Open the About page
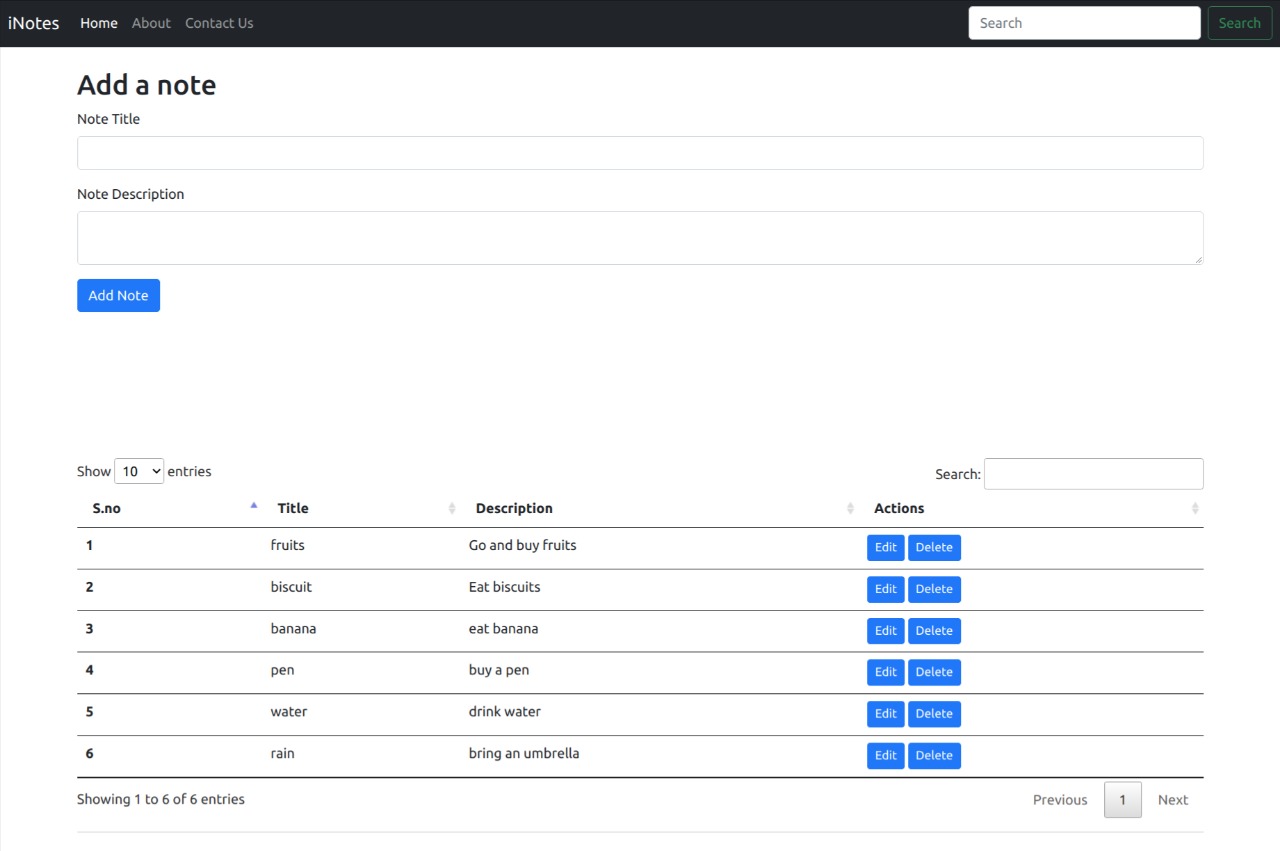The height and width of the screenshot is (851, 1280). (151, 23)
